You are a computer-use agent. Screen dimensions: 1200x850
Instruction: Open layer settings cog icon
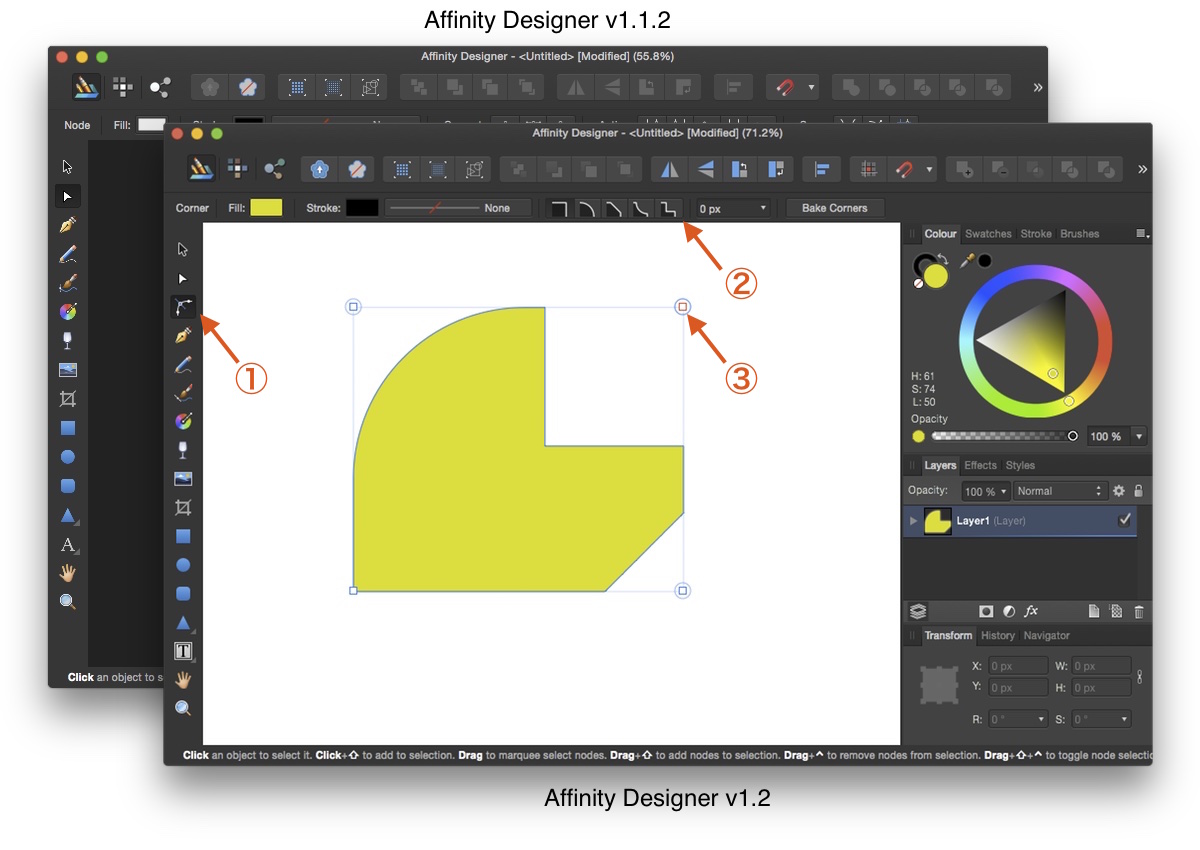(1119, 491)
